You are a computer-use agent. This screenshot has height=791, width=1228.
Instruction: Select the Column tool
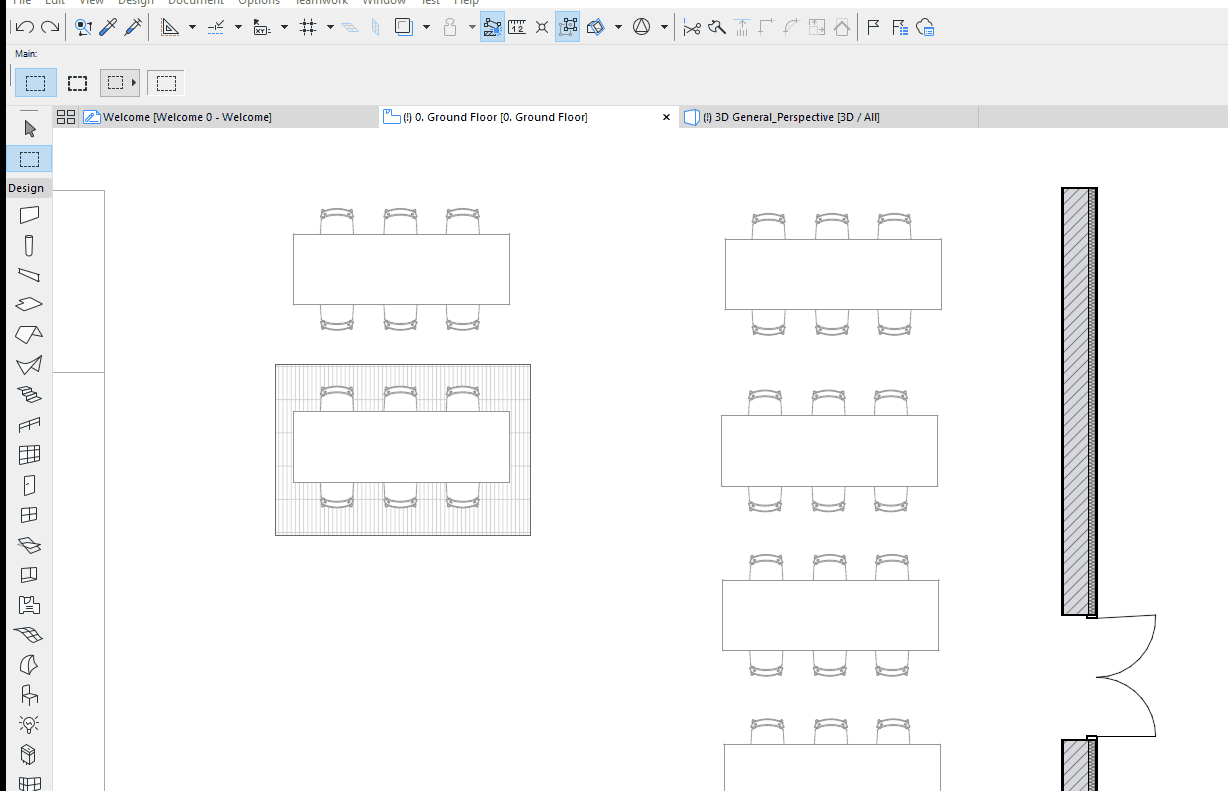click(x=29, y=245)
